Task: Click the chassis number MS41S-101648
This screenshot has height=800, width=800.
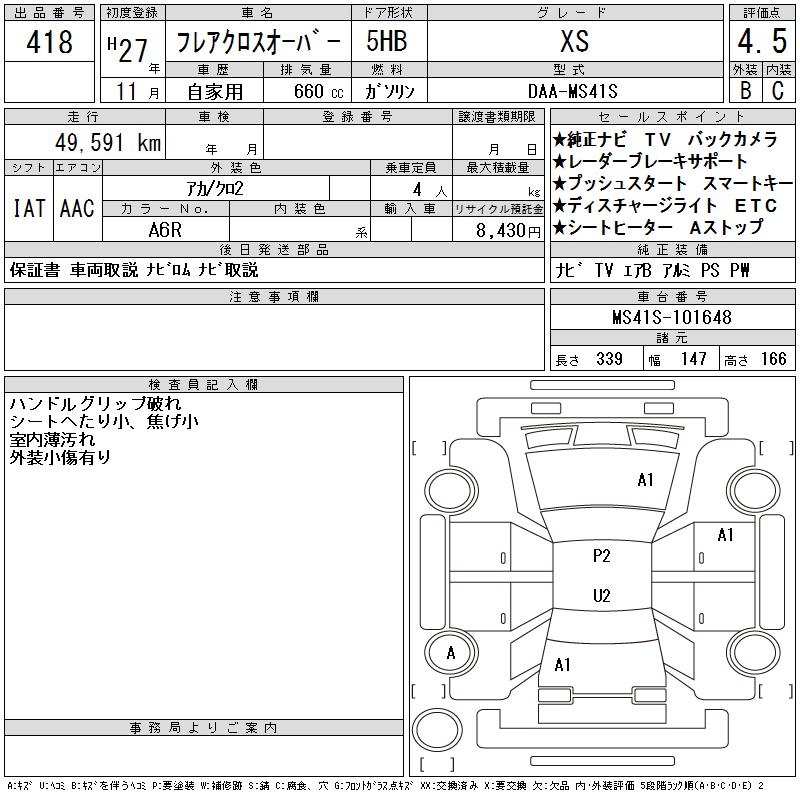Action: tap(671, 317)
